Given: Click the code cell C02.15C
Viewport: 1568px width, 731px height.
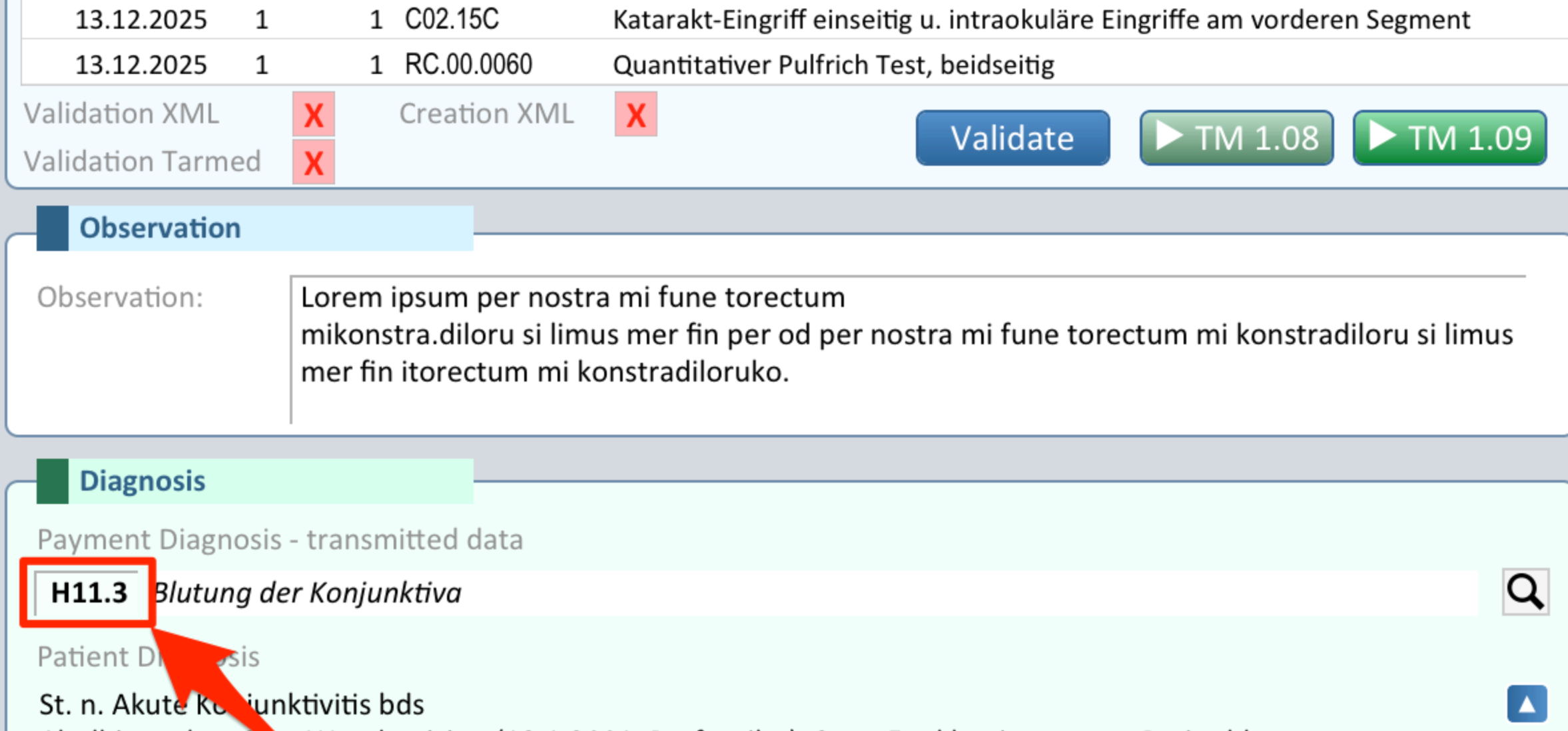Looking at the screenshot, I should [452, 20].
